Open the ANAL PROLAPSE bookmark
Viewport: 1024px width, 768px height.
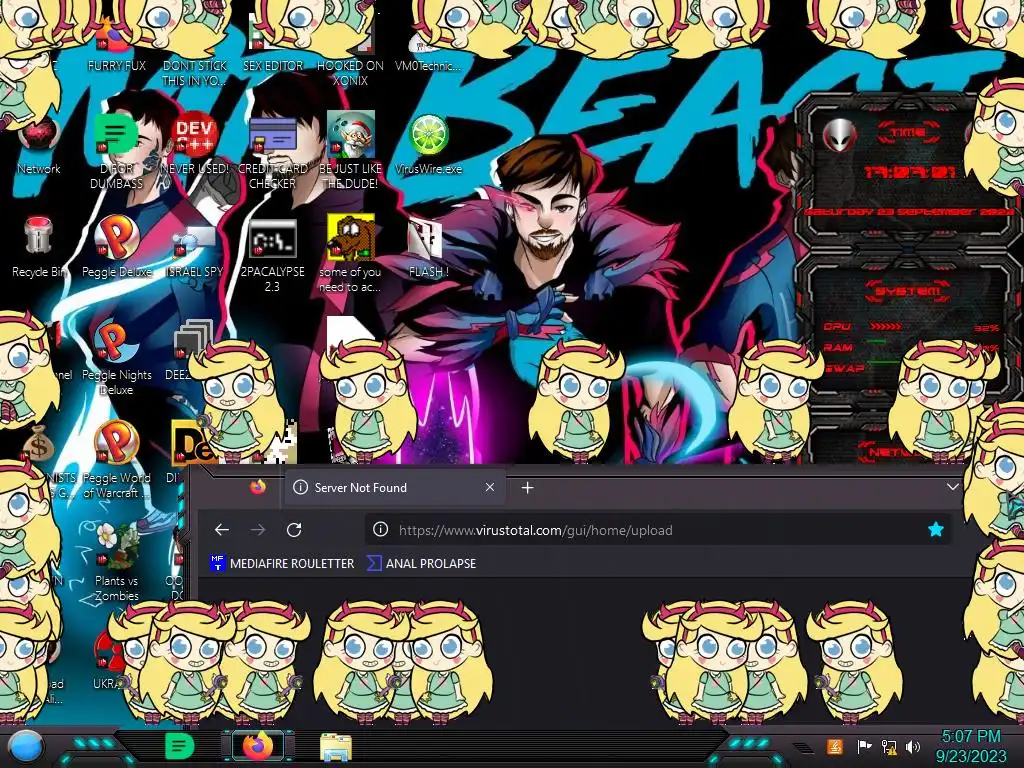[x=422, y=563]
